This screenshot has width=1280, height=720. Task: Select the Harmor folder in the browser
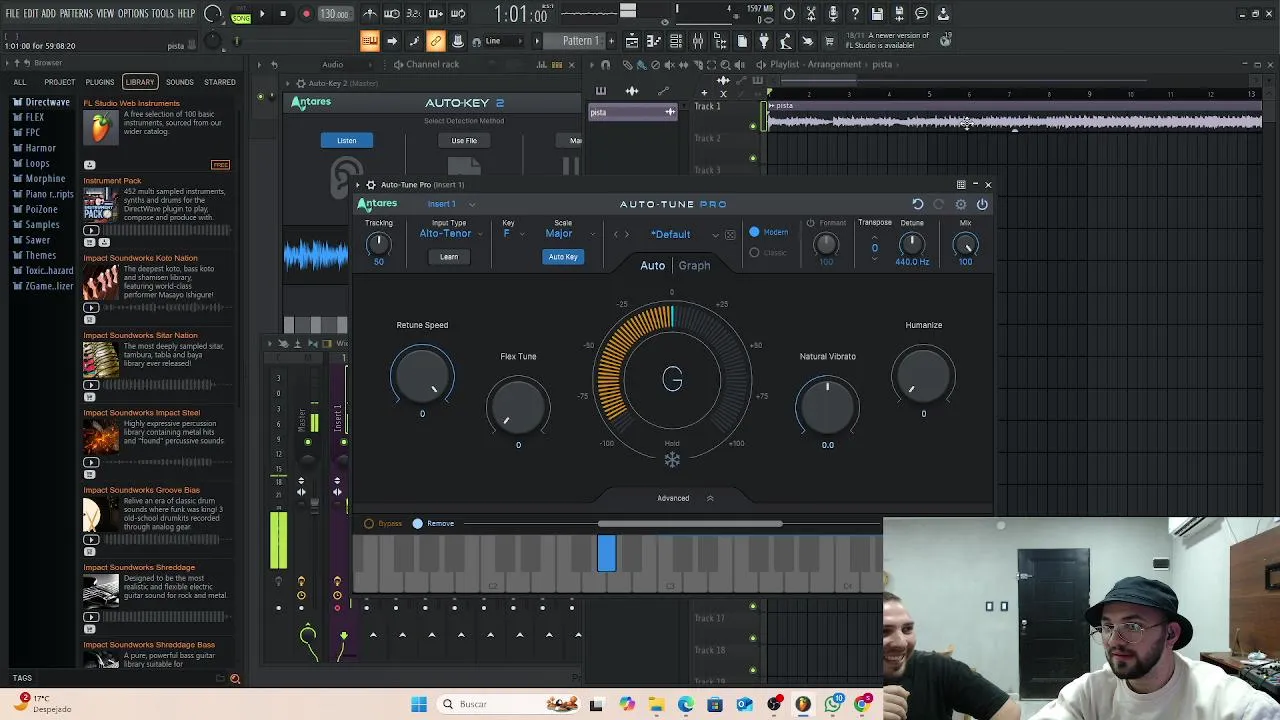point(40,148)
